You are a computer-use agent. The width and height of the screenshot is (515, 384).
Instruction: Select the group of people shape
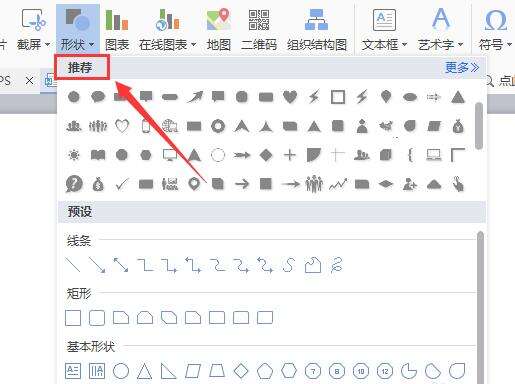314,184
